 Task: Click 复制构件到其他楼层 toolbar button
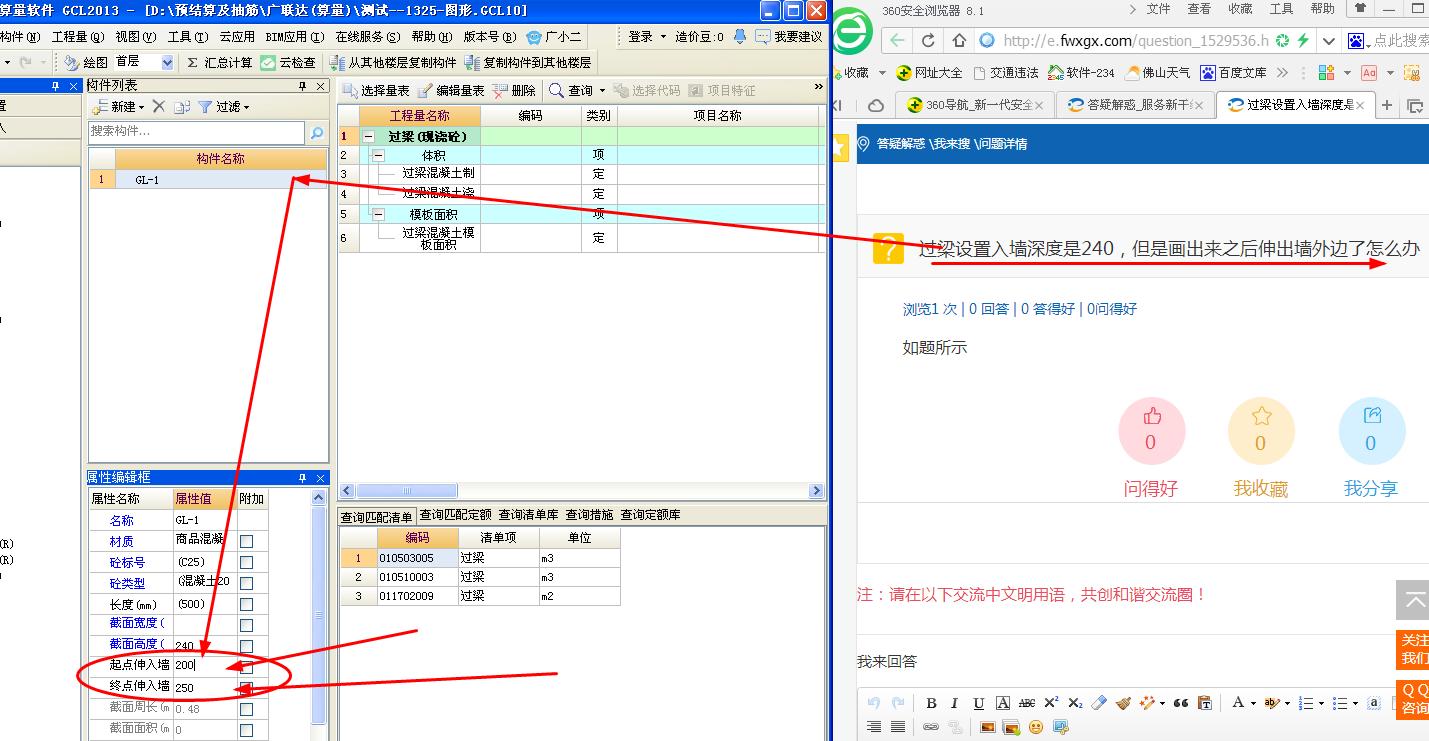528,62
